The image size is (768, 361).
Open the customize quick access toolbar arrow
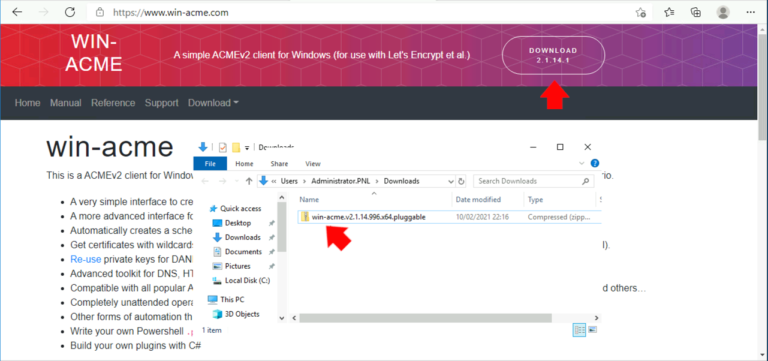point(247,147)
